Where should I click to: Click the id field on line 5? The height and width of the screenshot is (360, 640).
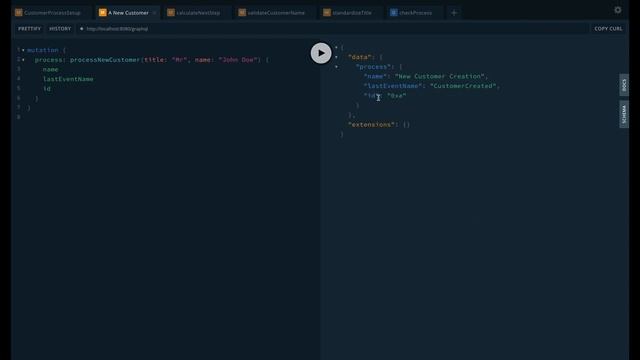47,89
